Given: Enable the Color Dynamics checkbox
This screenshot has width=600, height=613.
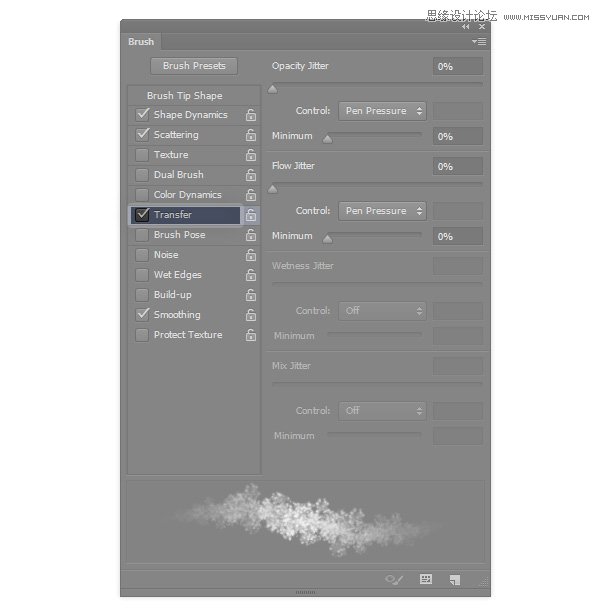Looking at the screenshot, I should point(142,195).
